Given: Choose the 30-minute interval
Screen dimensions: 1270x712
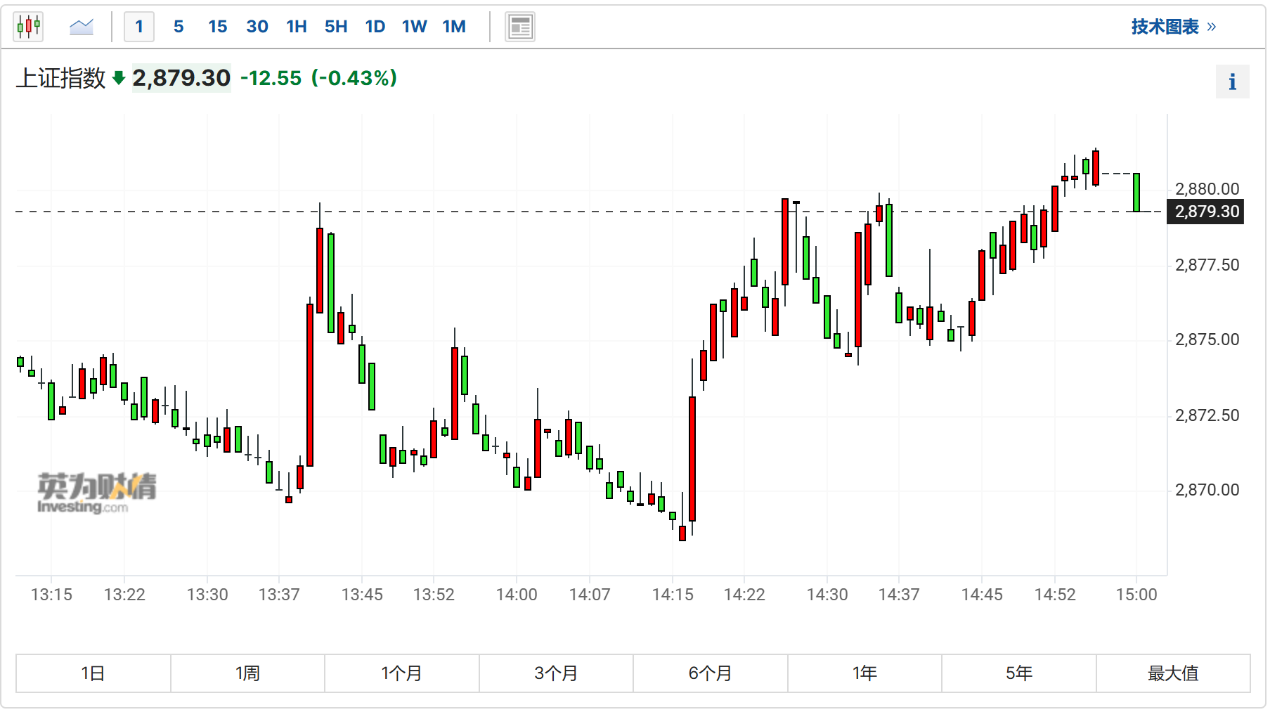Looking at the screenshot, I should 257,27.
